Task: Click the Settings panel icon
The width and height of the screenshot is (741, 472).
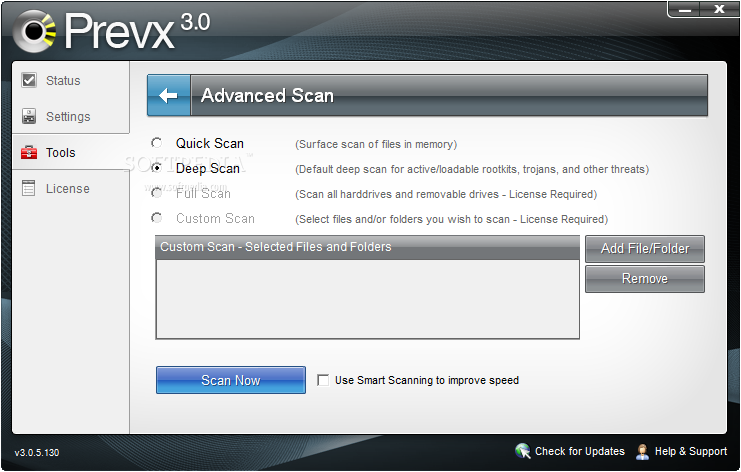Action: click(29, 116)
